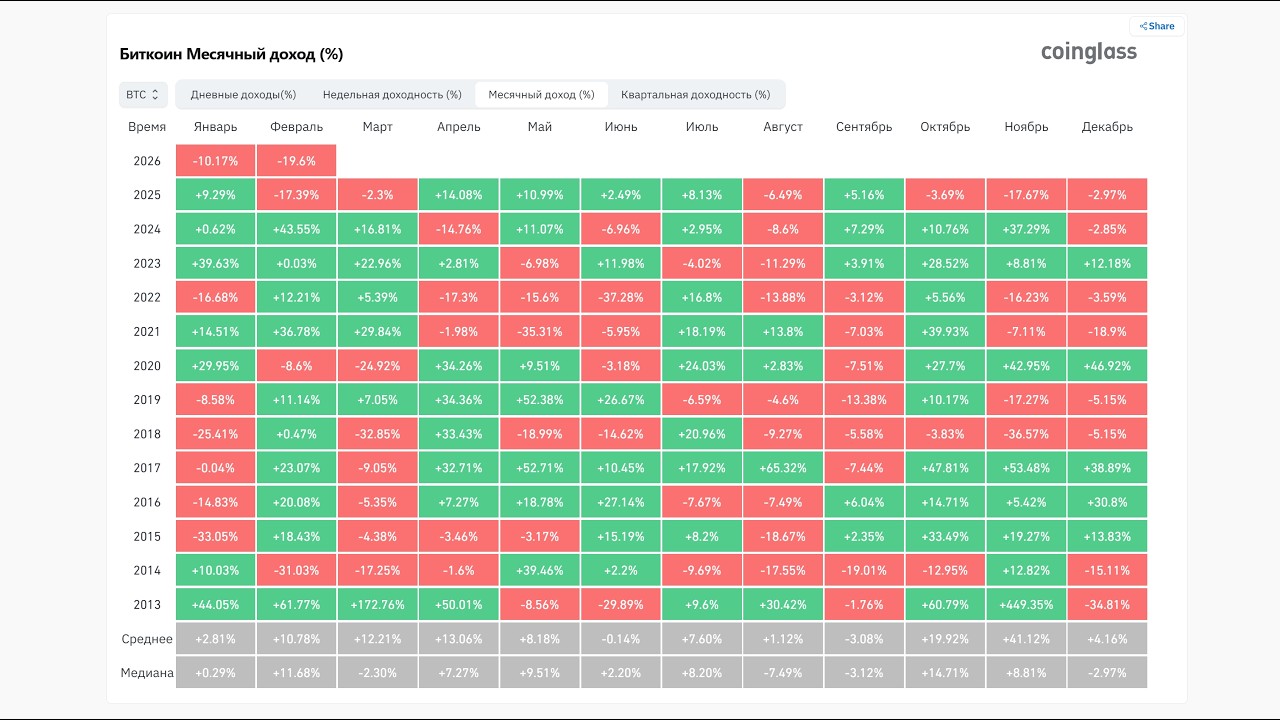The width and height of the screenshot is (1280, 720).
Task: Click the -19.6% cell for February 2026
Action: pyautogui.click(x=296, y=161)
